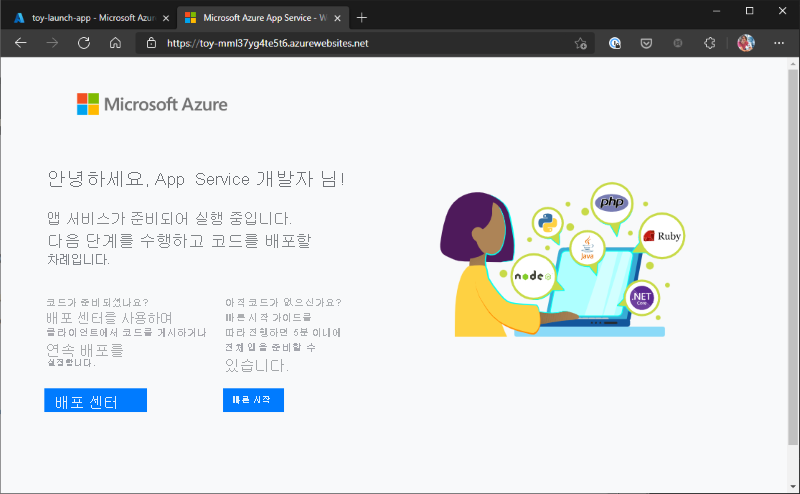Image resolution: width=800 pixels, height=494 pixels.
Task: Click the heading 안녕하세요, App Service 개발자 님!
Action: point(196,179)
